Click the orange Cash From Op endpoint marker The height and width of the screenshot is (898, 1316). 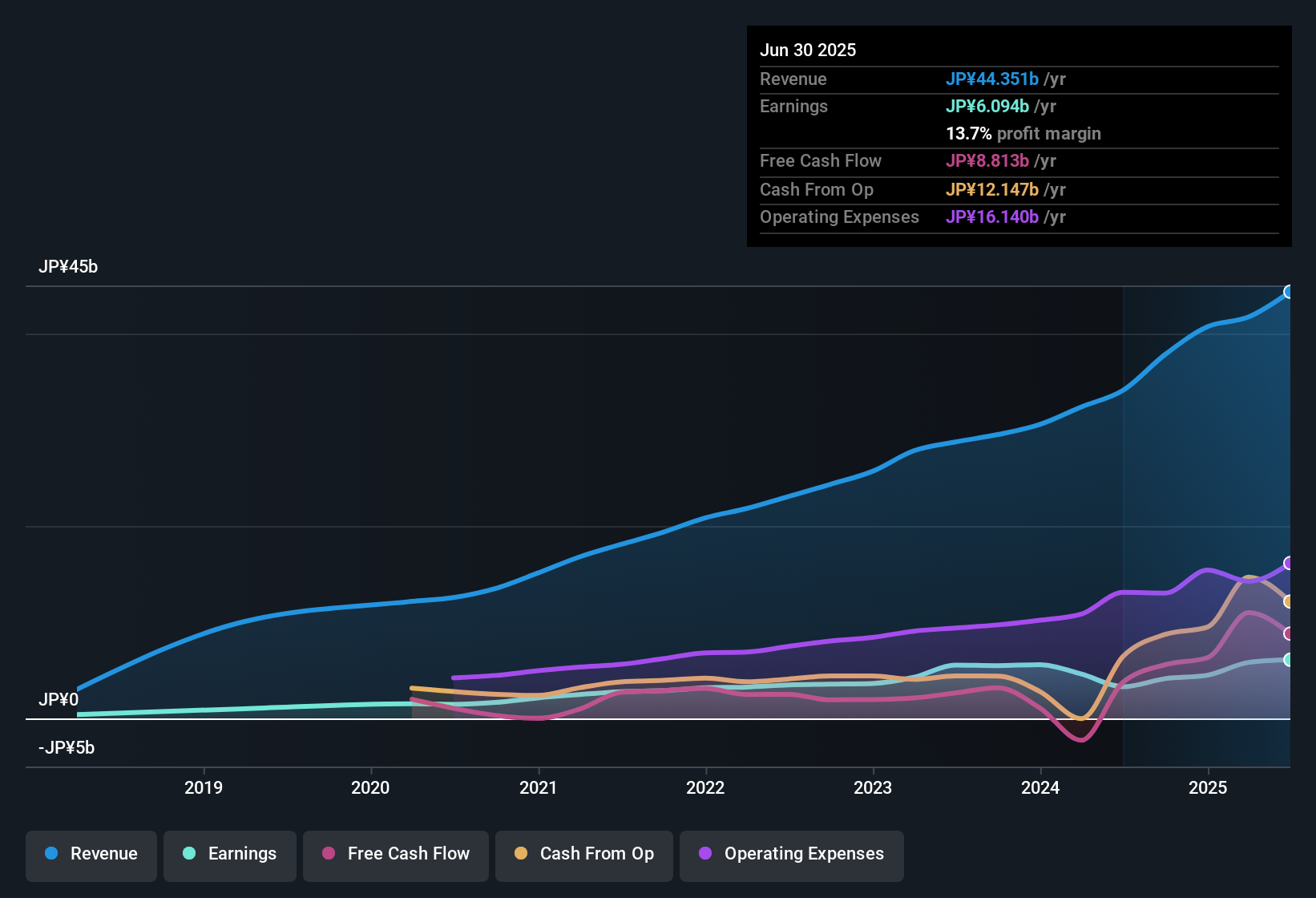point(1287,601)
